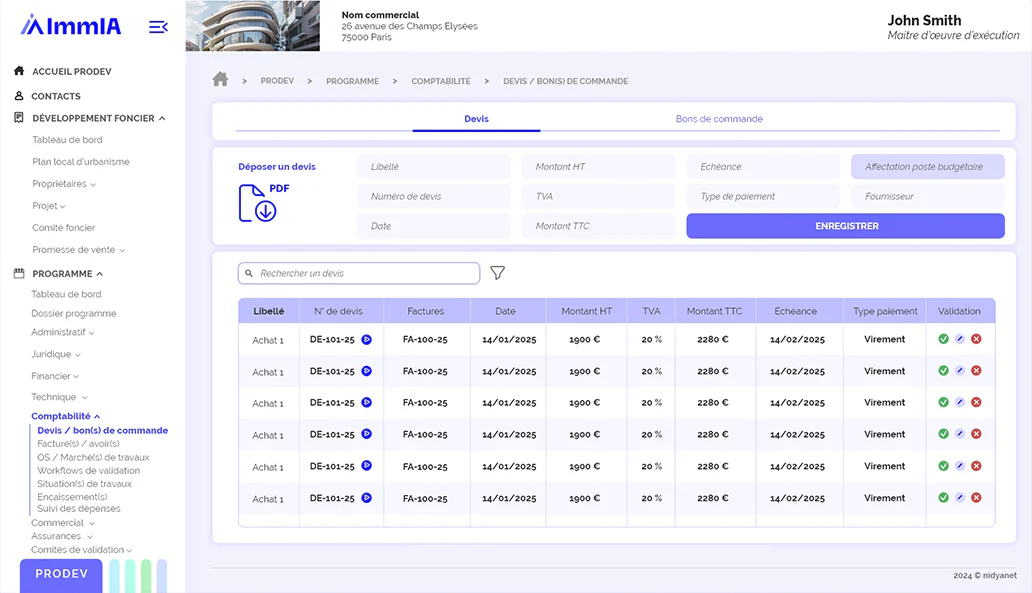Click the document icon beside Développement foncier
Image resolution: width=1032 pixels, height=593 pixels.
pos(19,118)
